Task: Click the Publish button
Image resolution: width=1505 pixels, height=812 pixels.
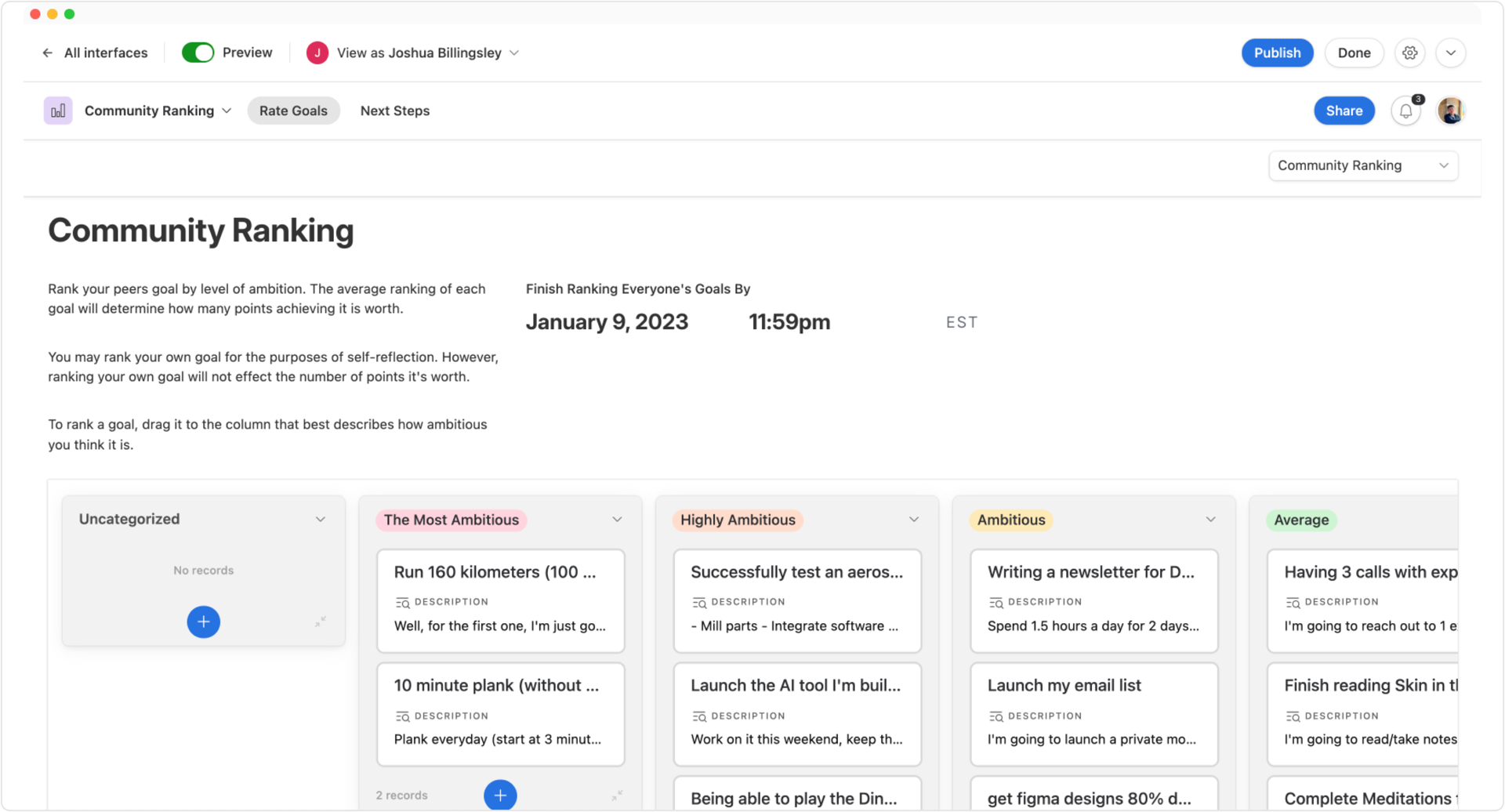Action: [x=1277, y=53]
